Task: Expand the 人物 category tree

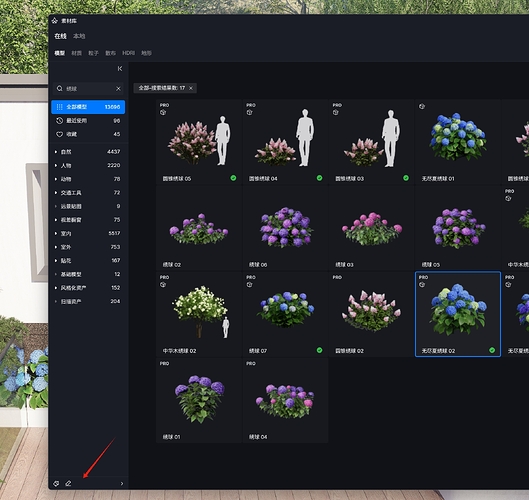Action: tap(56, 165)
